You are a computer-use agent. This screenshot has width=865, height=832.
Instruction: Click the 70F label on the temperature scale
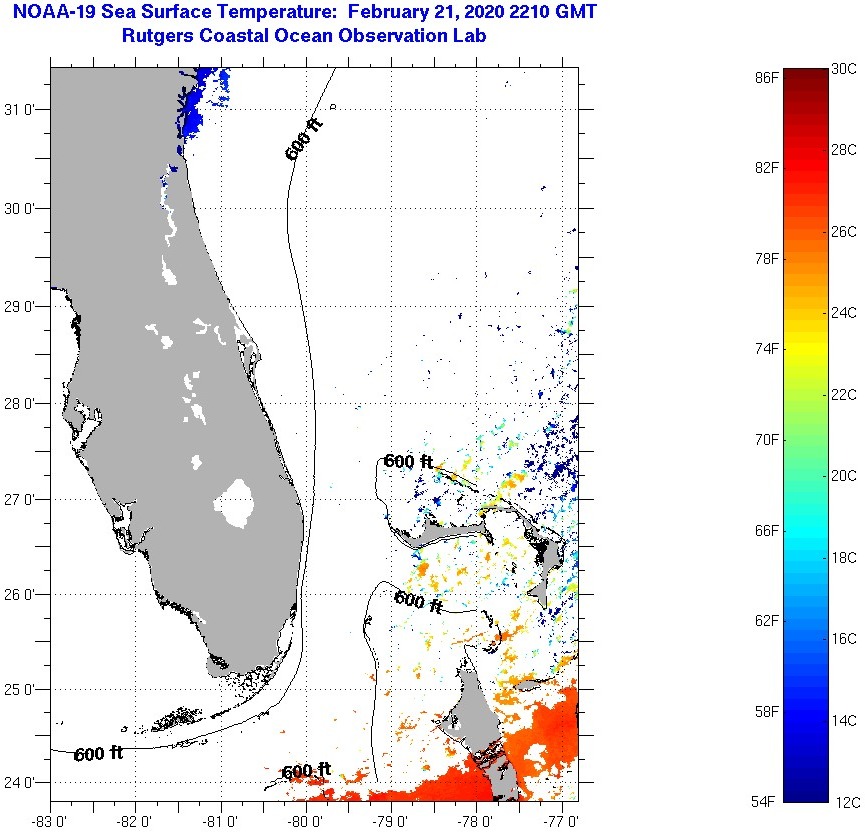click(x=767, y=439)
